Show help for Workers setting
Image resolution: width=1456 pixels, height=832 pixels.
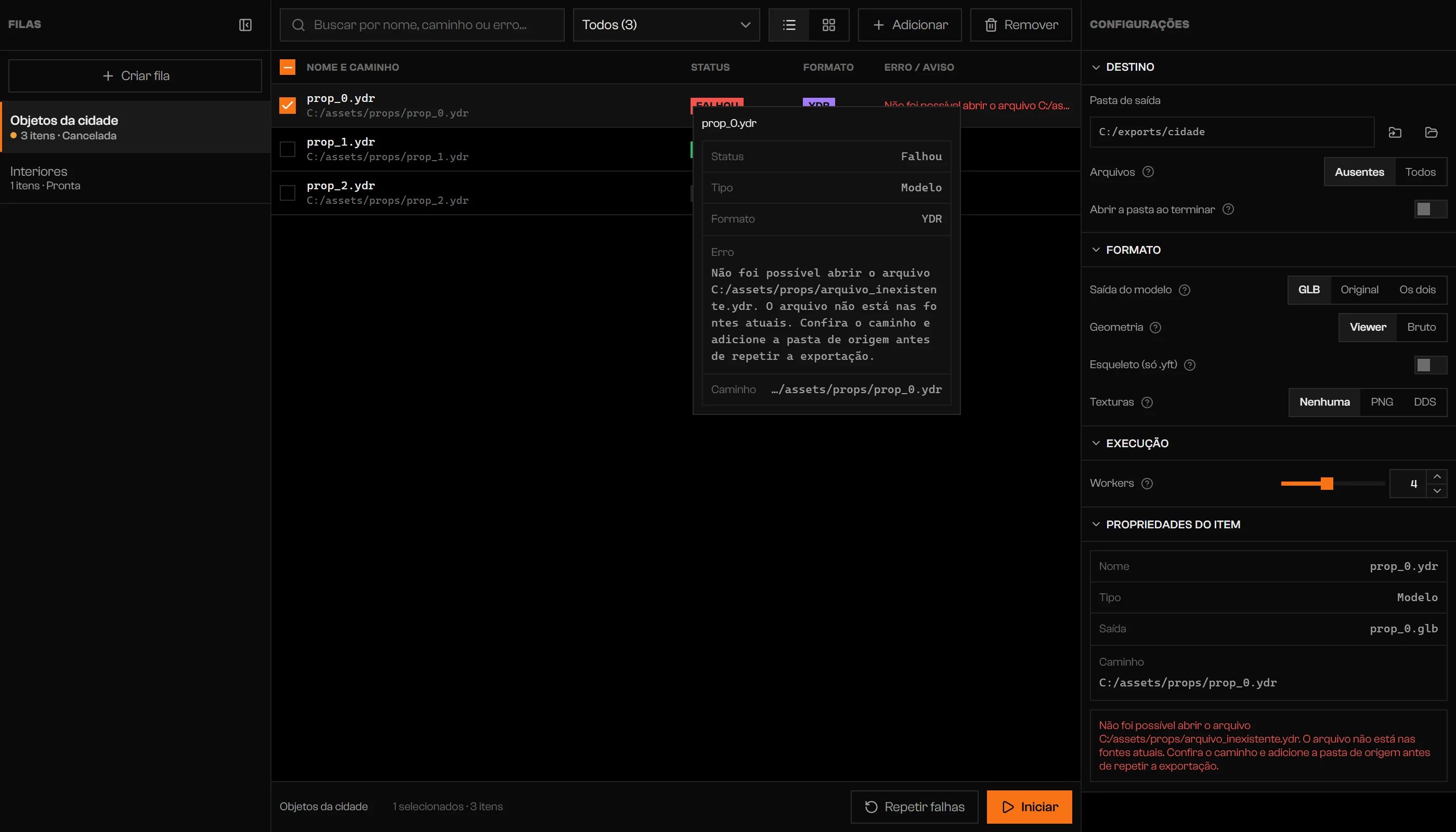pyautogui.click(x=1147, y=484)
